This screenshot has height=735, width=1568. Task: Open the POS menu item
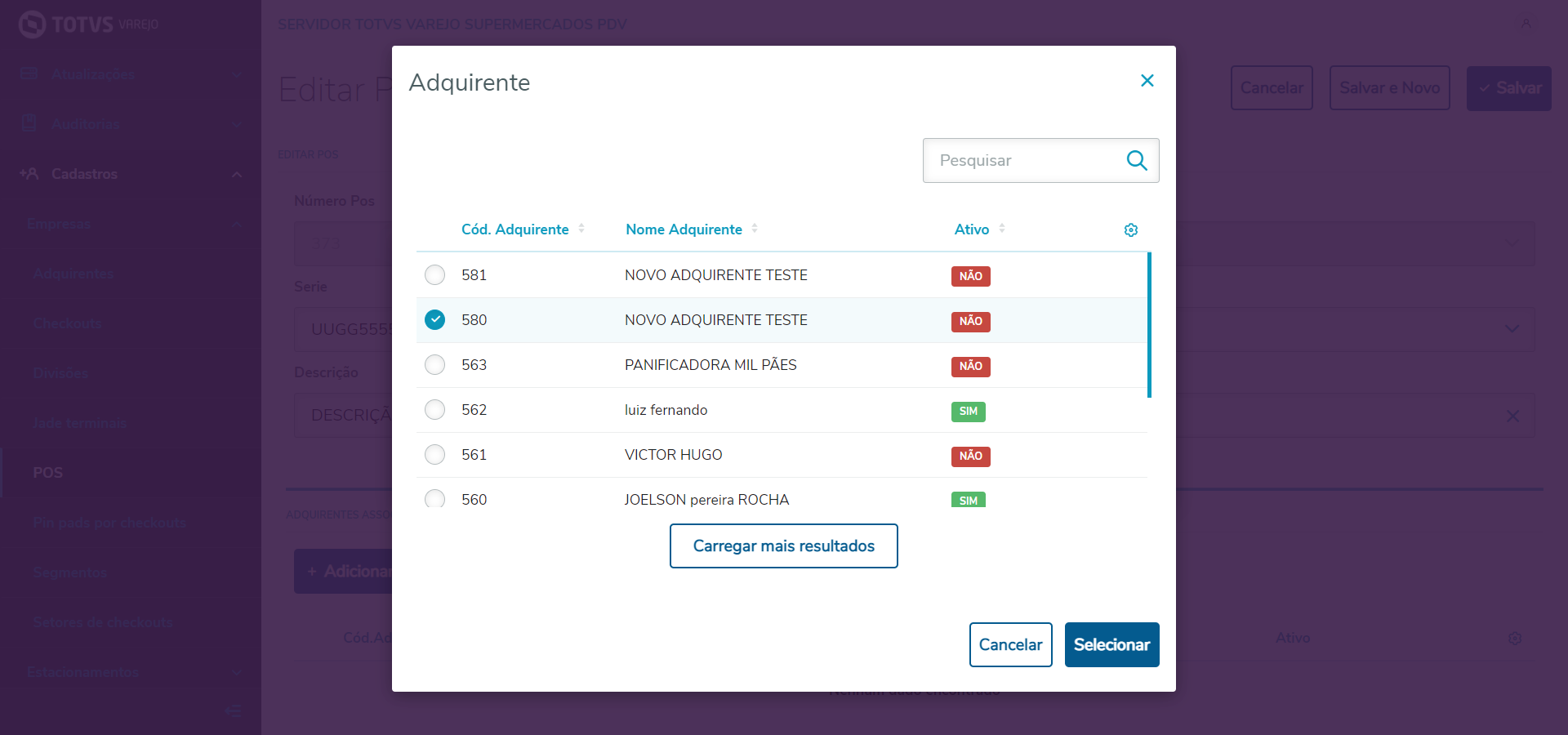[48, 473]
